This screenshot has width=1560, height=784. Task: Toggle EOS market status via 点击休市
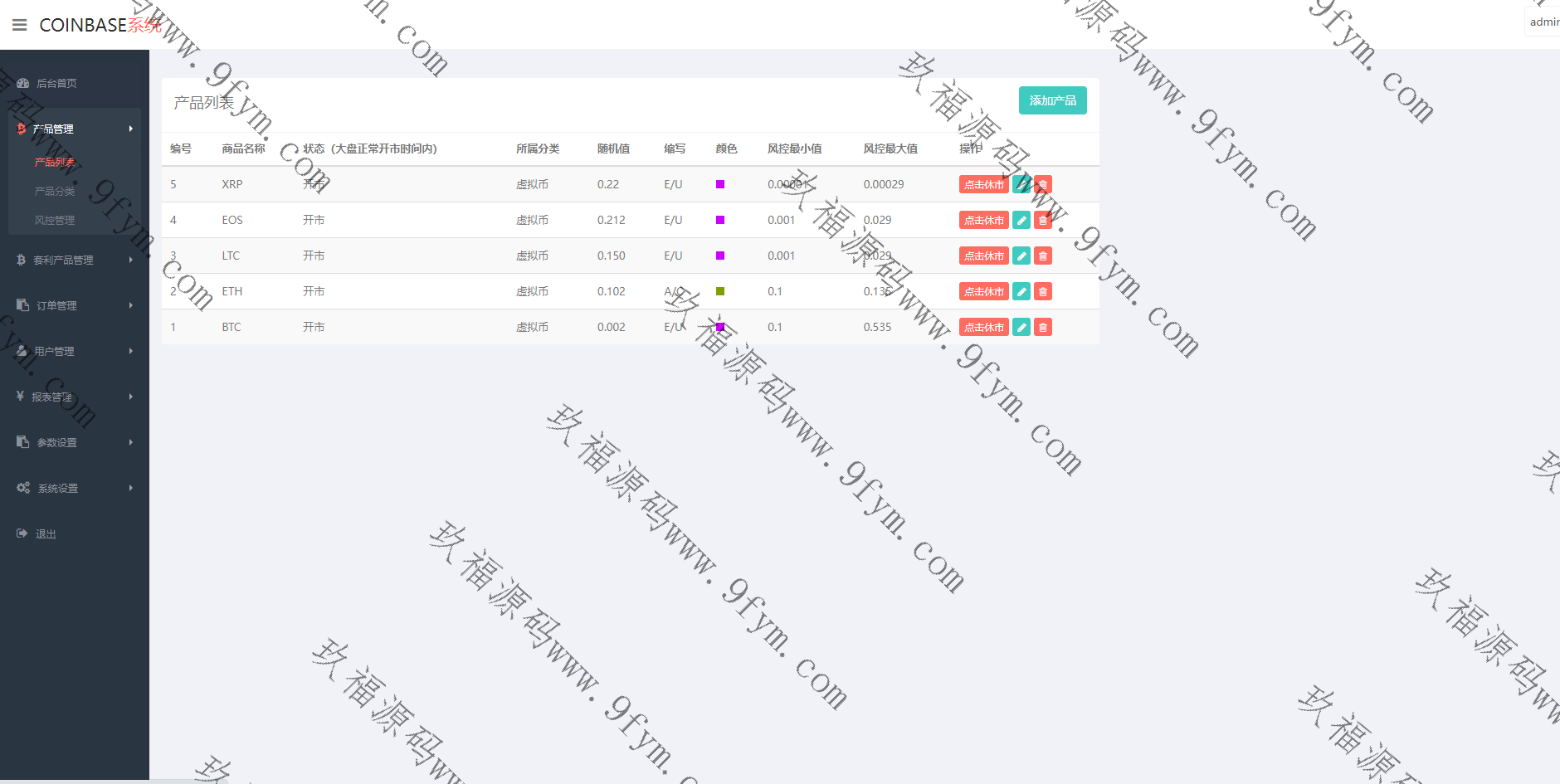point(983,220)
